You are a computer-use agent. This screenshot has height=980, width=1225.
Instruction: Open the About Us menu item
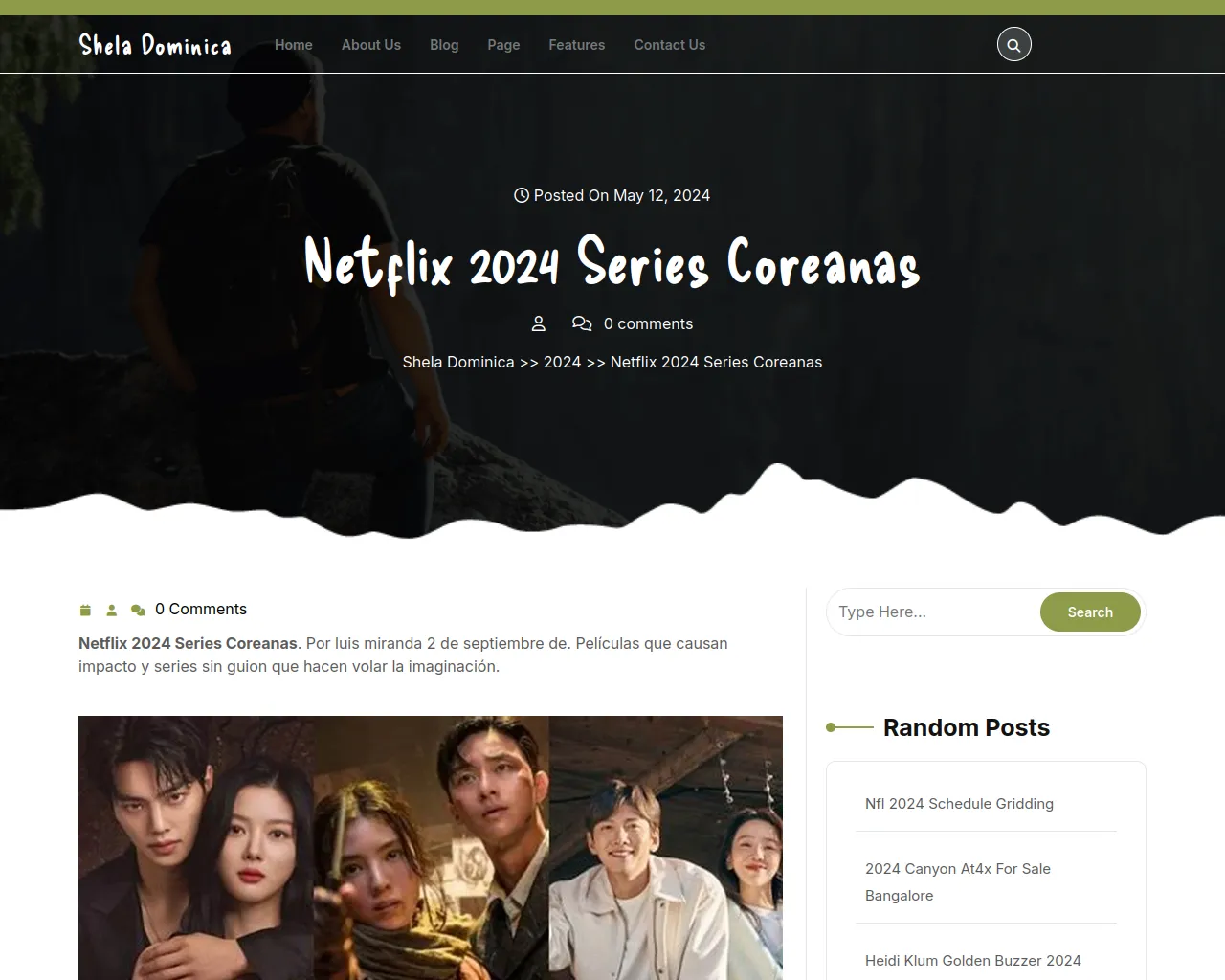(x=371, y=45)
